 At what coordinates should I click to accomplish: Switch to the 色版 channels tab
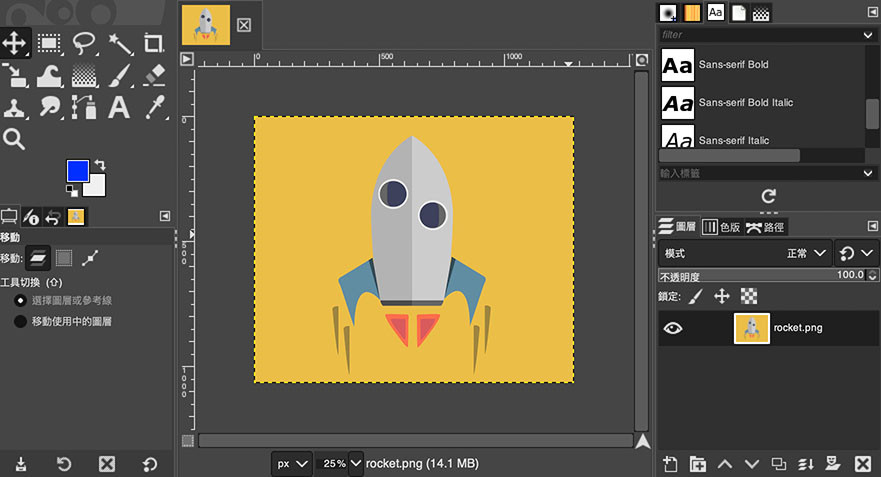(x=720, y=227)
